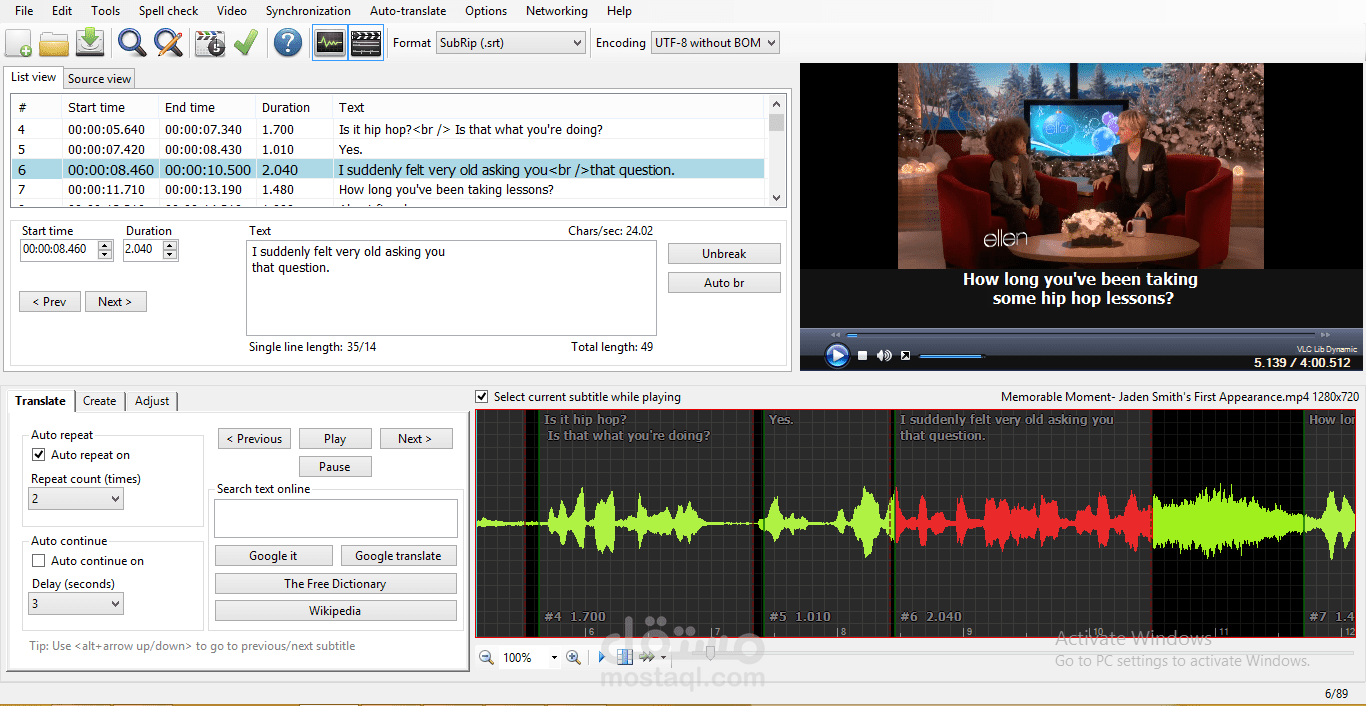This screenshot has width=1366, height=706.
Task: Open the Tools menu
Action: (105, 11)
